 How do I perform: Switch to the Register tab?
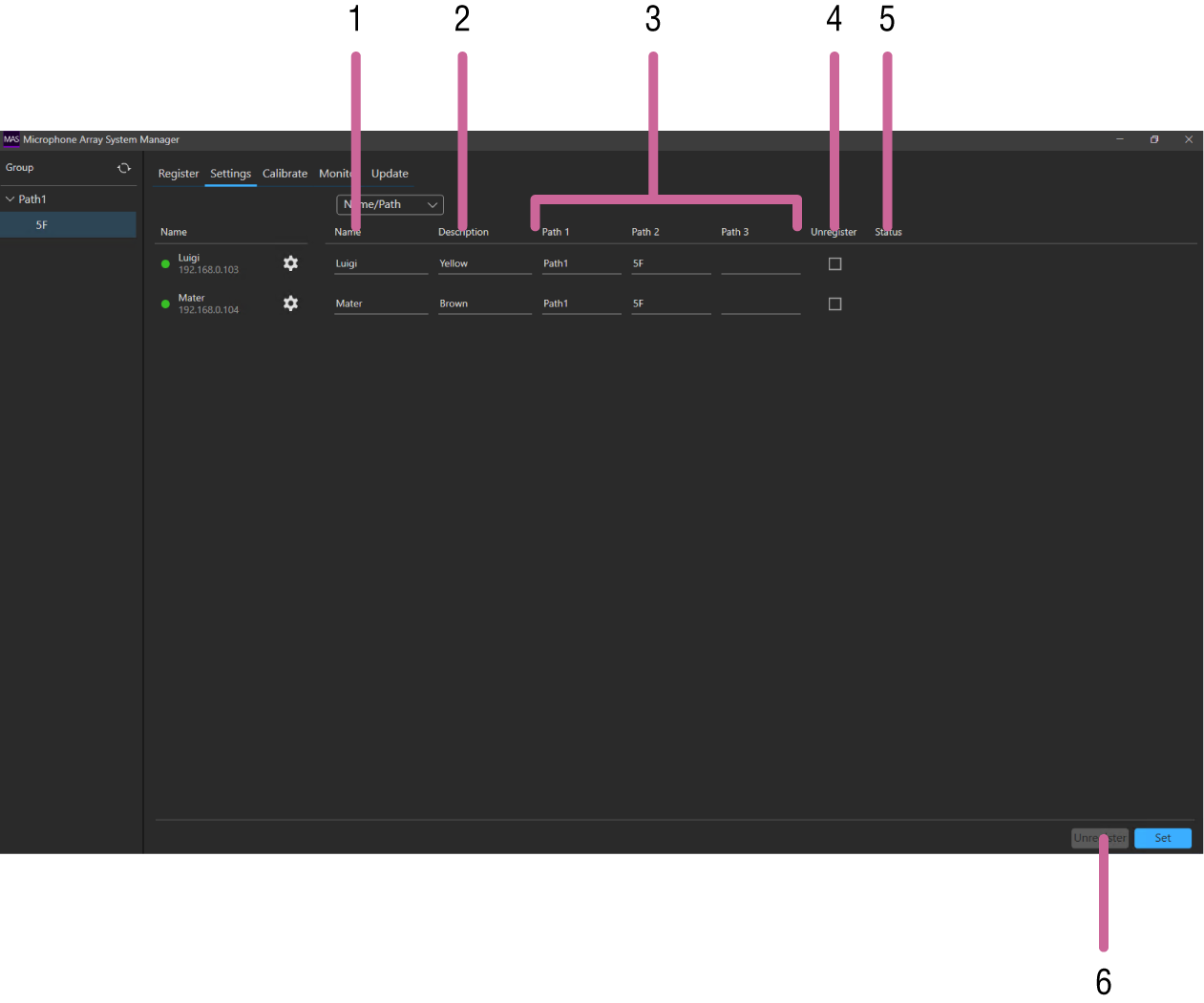pyautogui.click(x=179, y=174)
